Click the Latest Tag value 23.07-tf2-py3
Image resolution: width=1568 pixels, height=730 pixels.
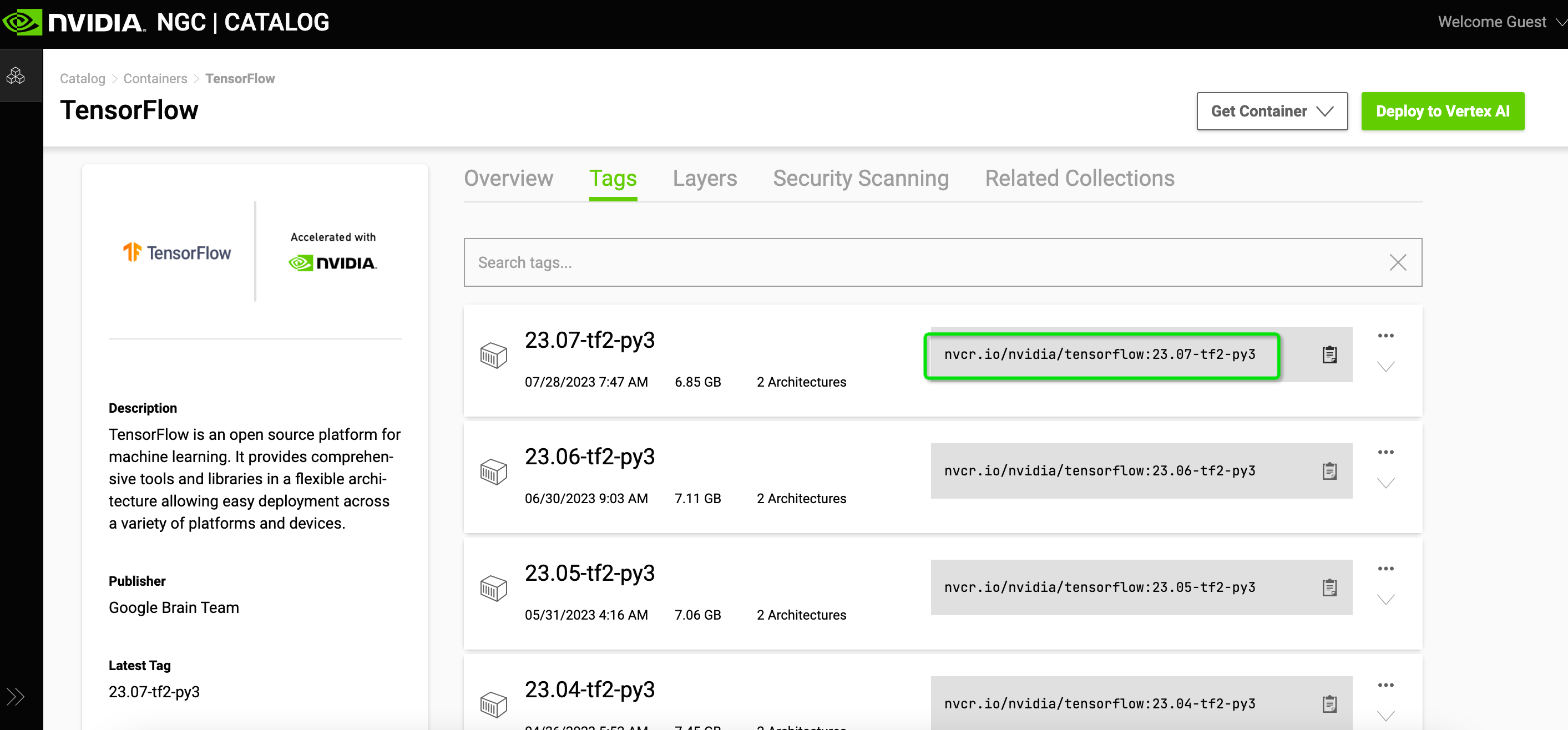(154, 692)
